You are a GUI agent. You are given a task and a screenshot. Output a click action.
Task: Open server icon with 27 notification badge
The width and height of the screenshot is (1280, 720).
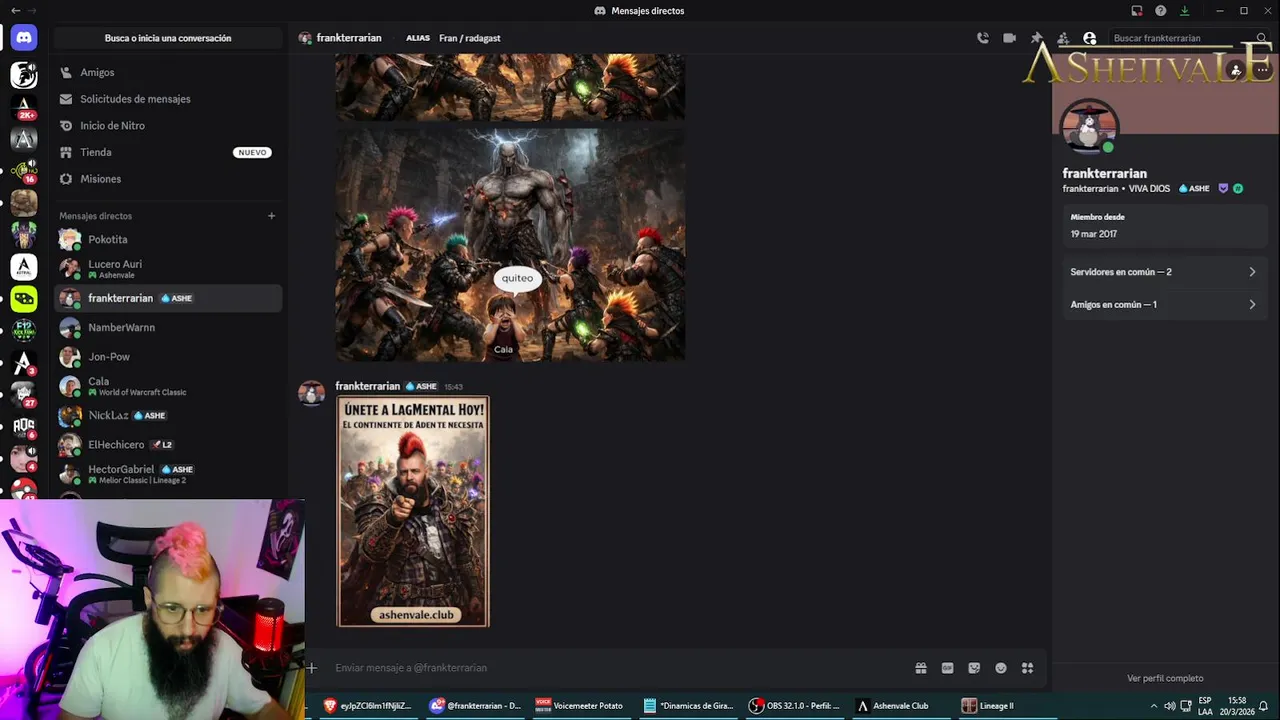(24, 395)
